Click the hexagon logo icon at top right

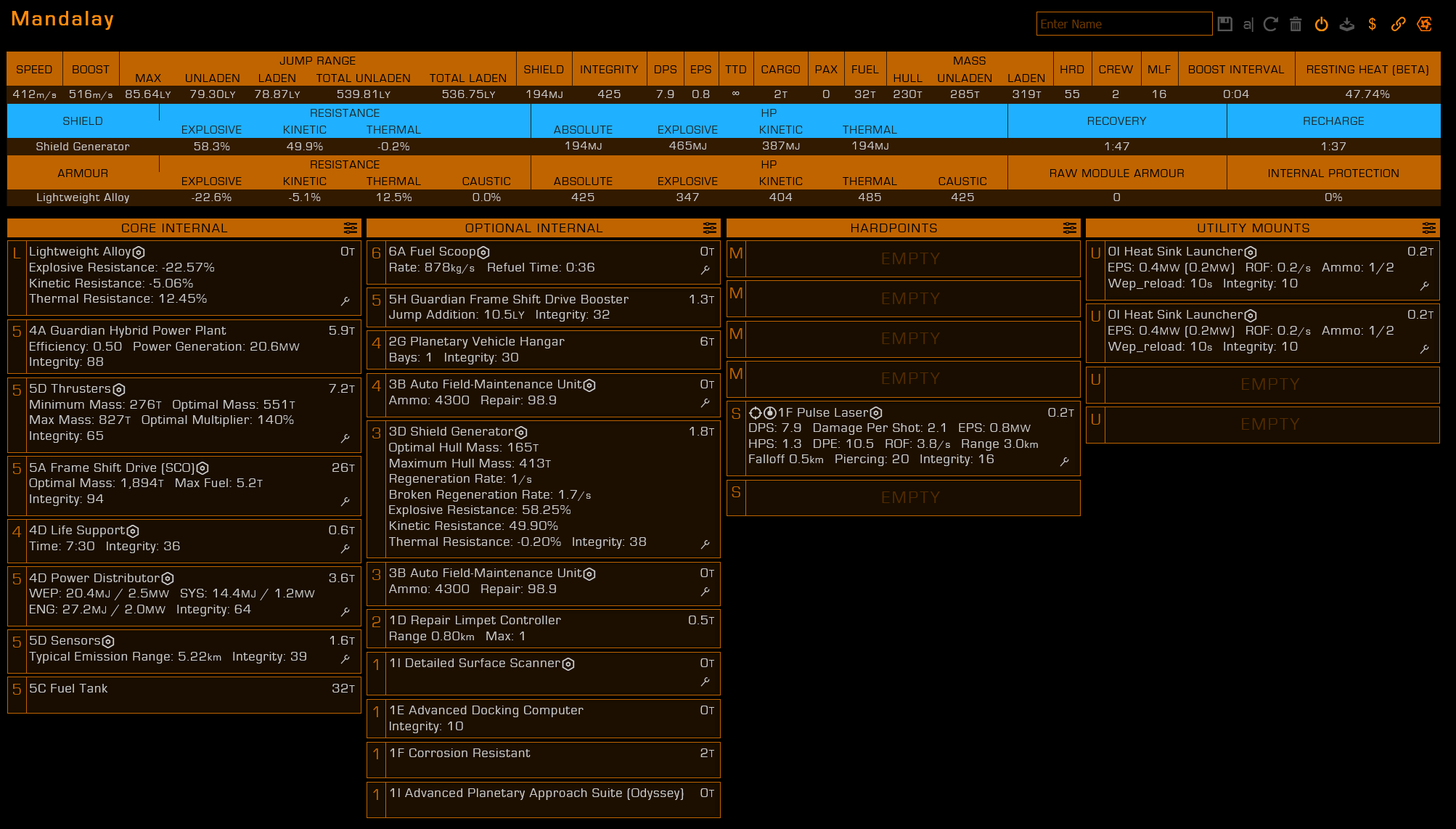point(1425,24)
